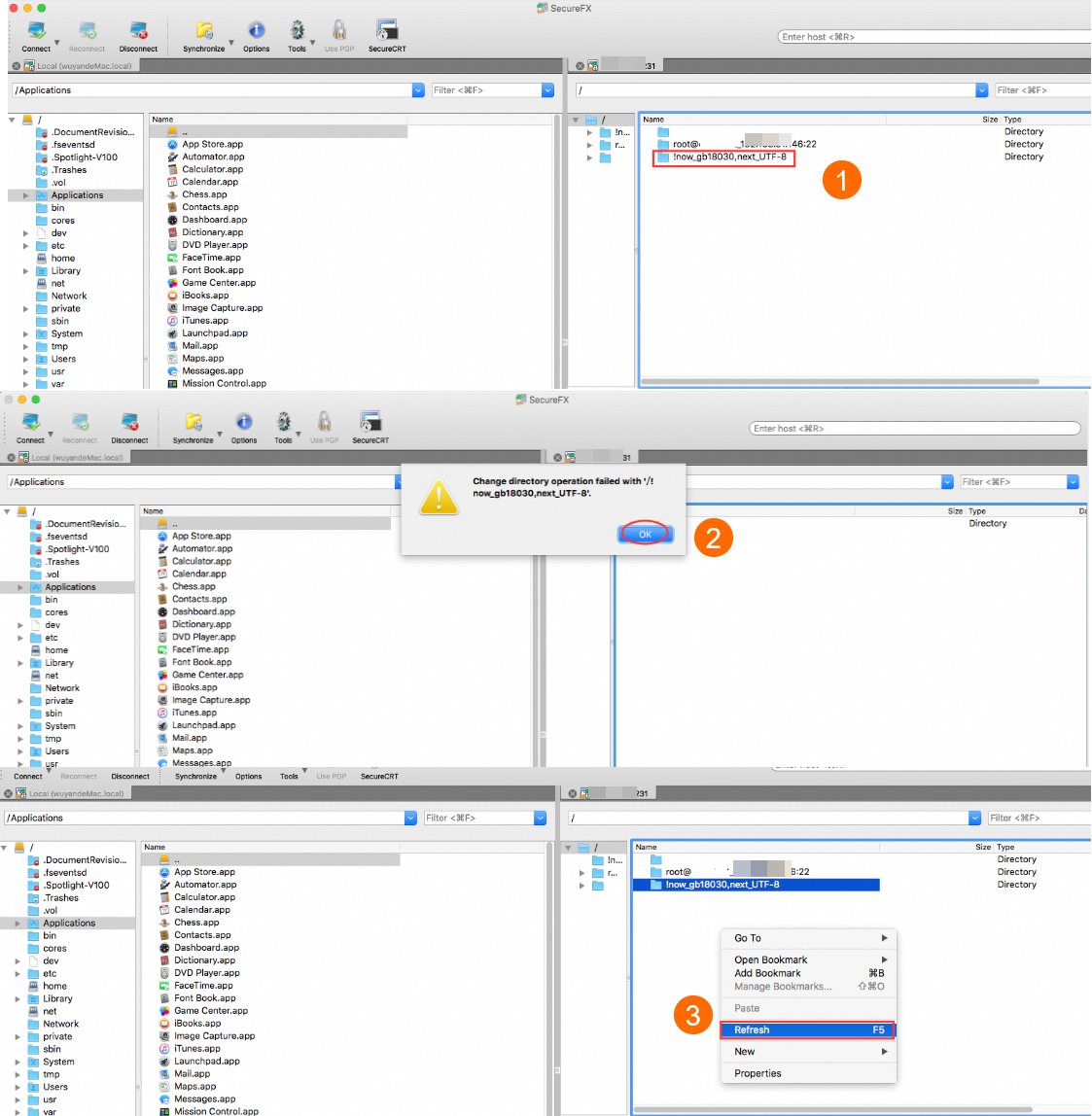Viewport: 1092px width, 1116px height.
Task: Click Tools gear icon in middle window
Action: pyautogui.click(x=283, y=422)
